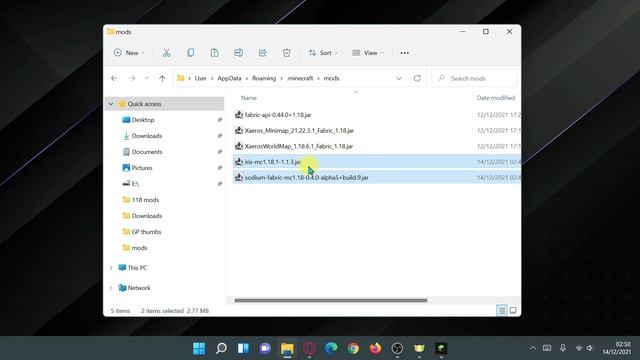Image resolution: width=640 pixels, height=360 pixels.
Task: Open pinned Downloads in Quick access
Action: coord(147,136)
